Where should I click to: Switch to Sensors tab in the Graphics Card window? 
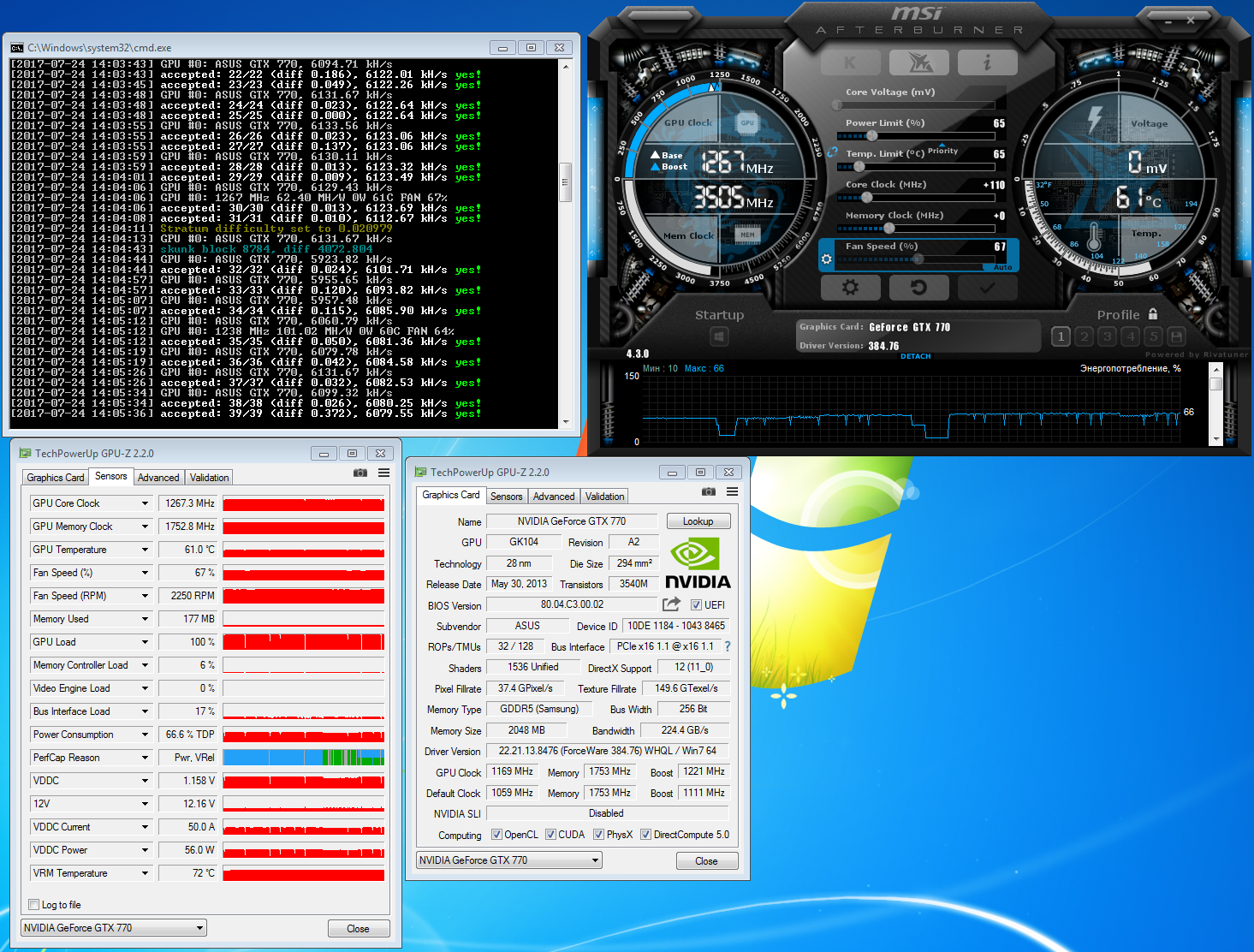(506, 497)
